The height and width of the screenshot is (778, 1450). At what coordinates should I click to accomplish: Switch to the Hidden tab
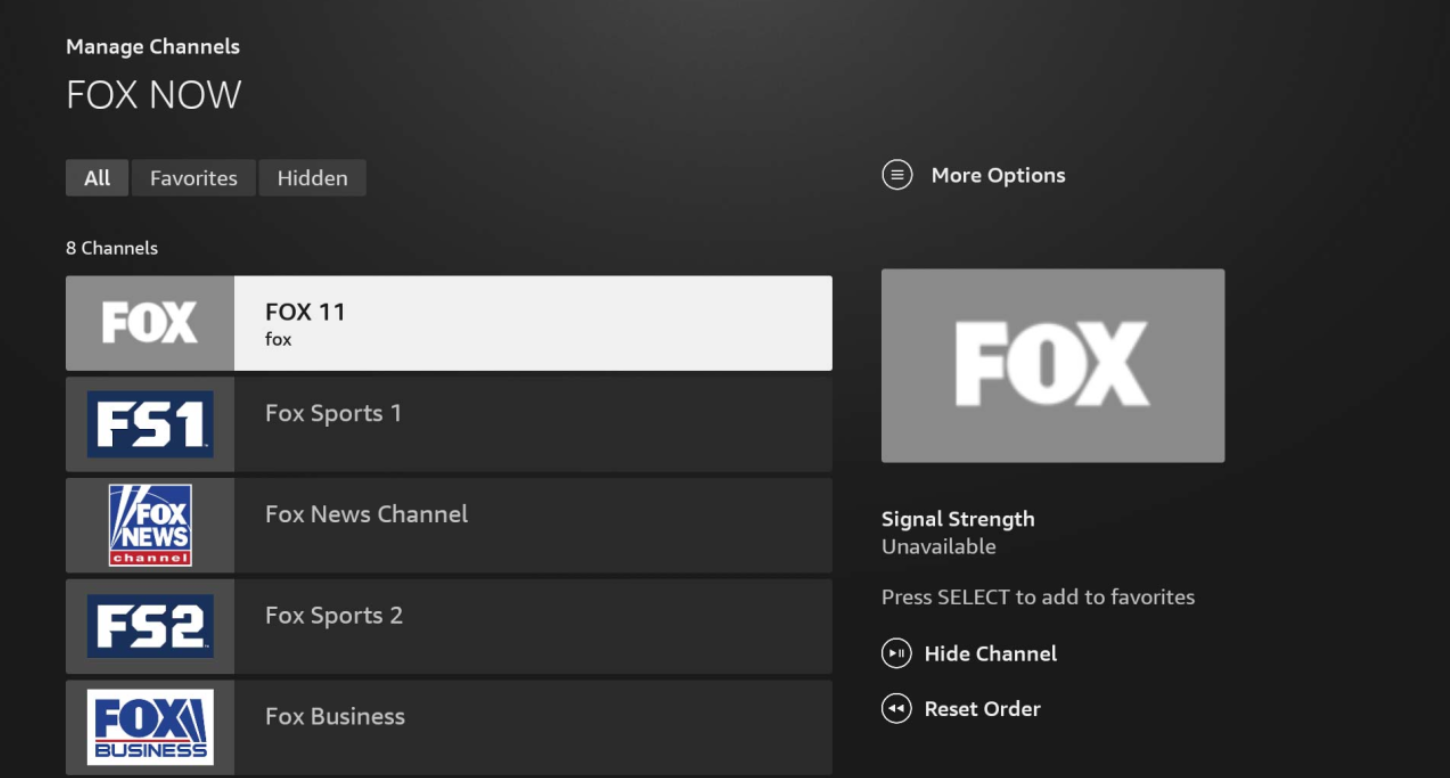pos(312,178)
